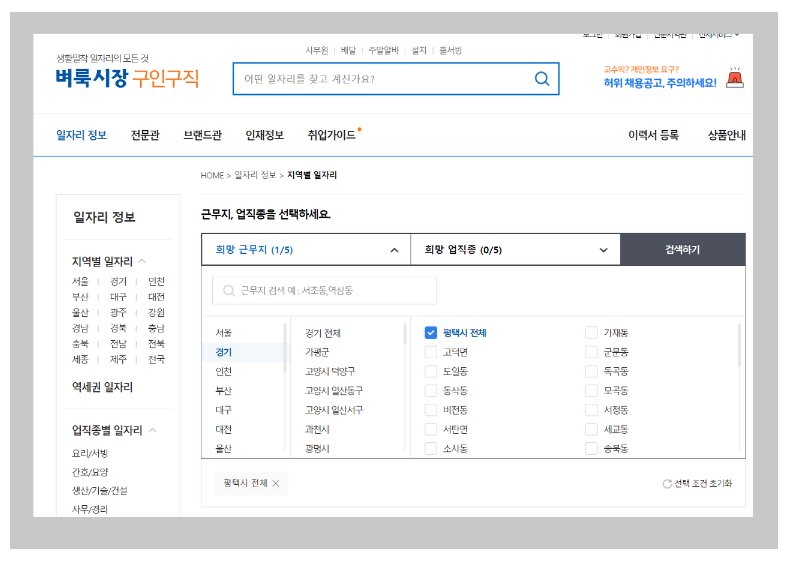The width and height of the screenshot is (793, 561).
Task: Check the 비전동 checkbox
Action: (431, 410)
